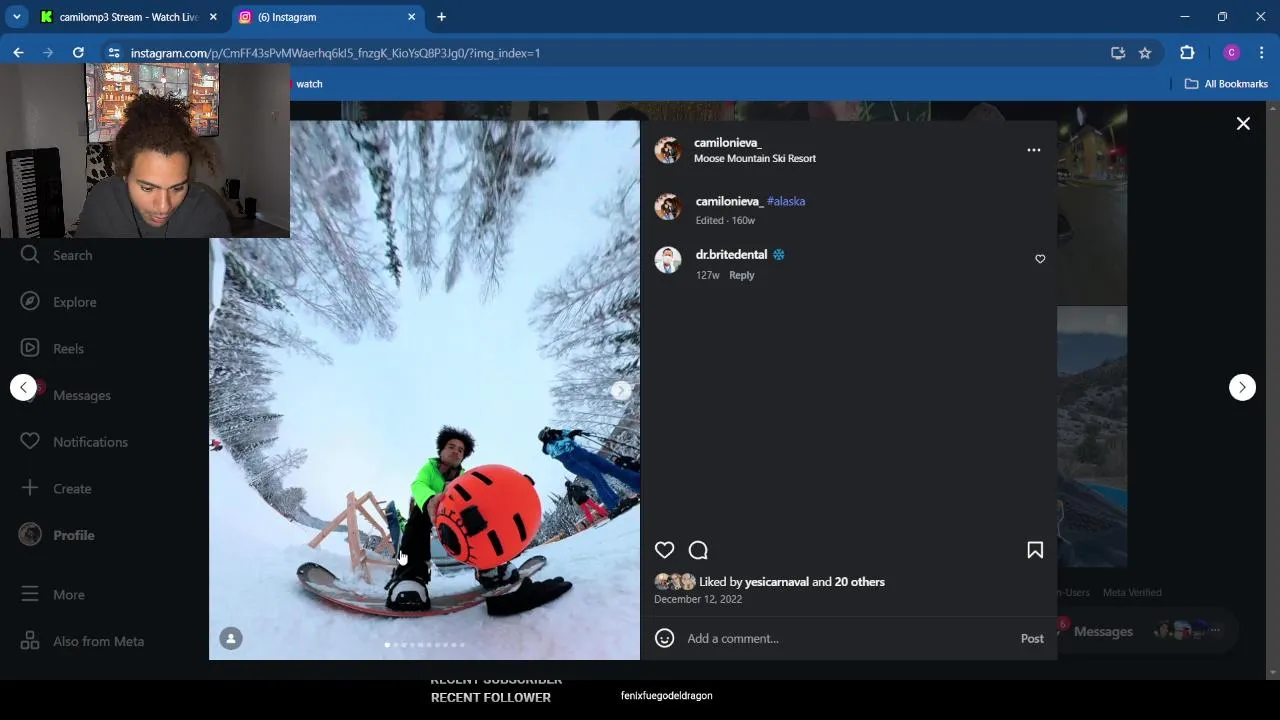Go to next post arrow

click(x=1242, y=388)
